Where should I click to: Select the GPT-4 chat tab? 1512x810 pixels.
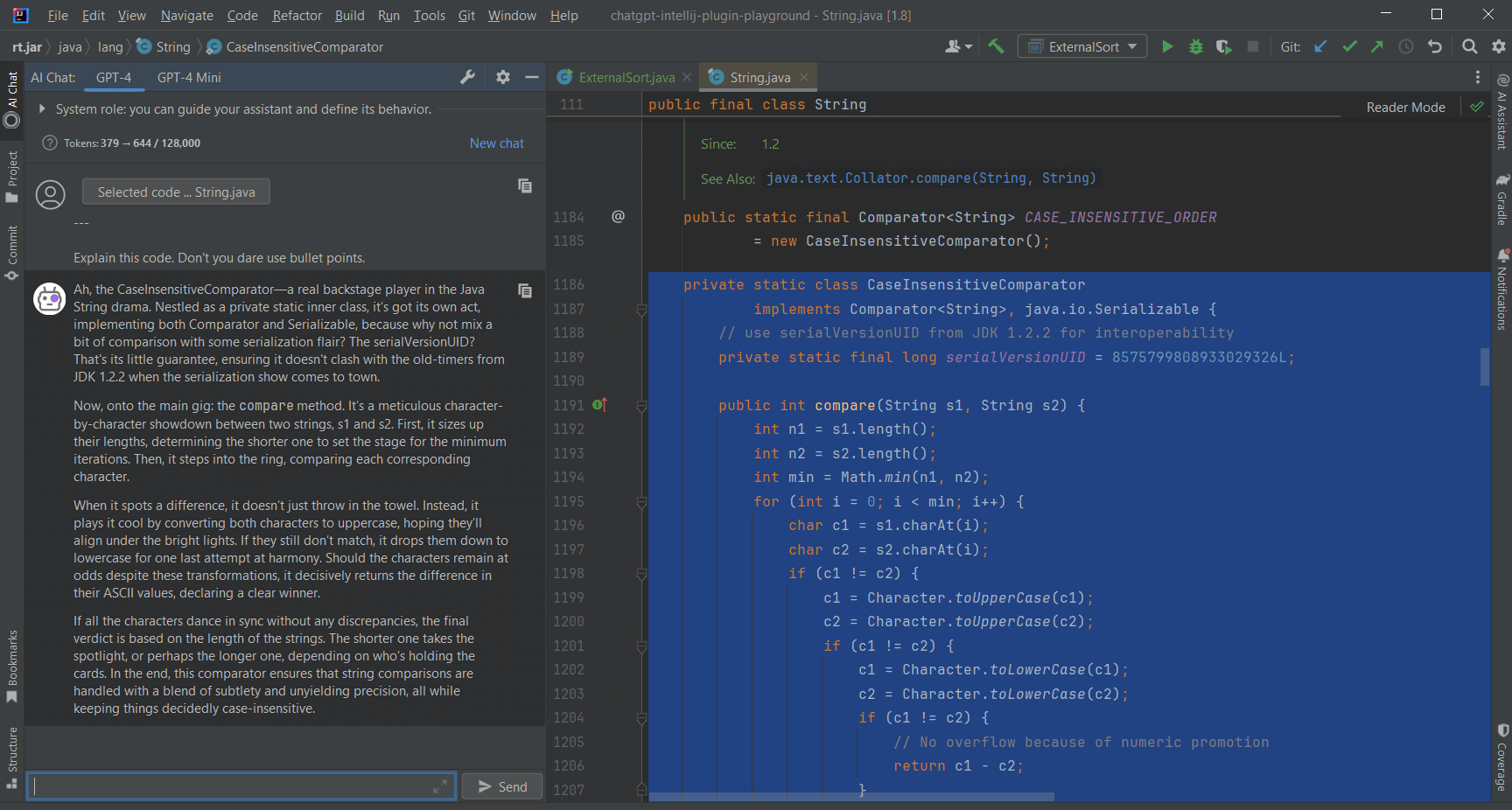click(114, 77)
